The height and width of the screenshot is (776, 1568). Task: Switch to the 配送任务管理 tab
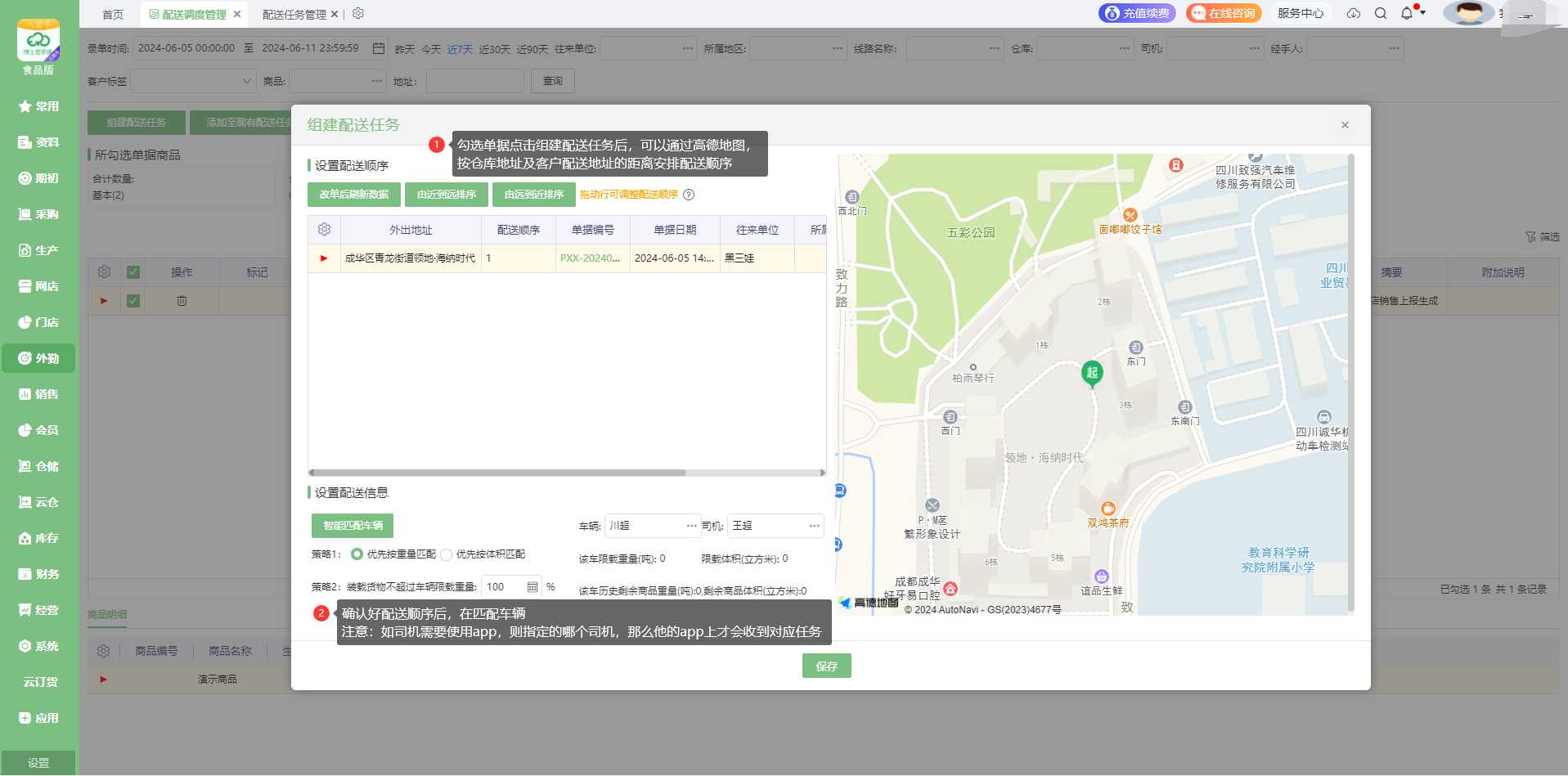pos(294,14)
